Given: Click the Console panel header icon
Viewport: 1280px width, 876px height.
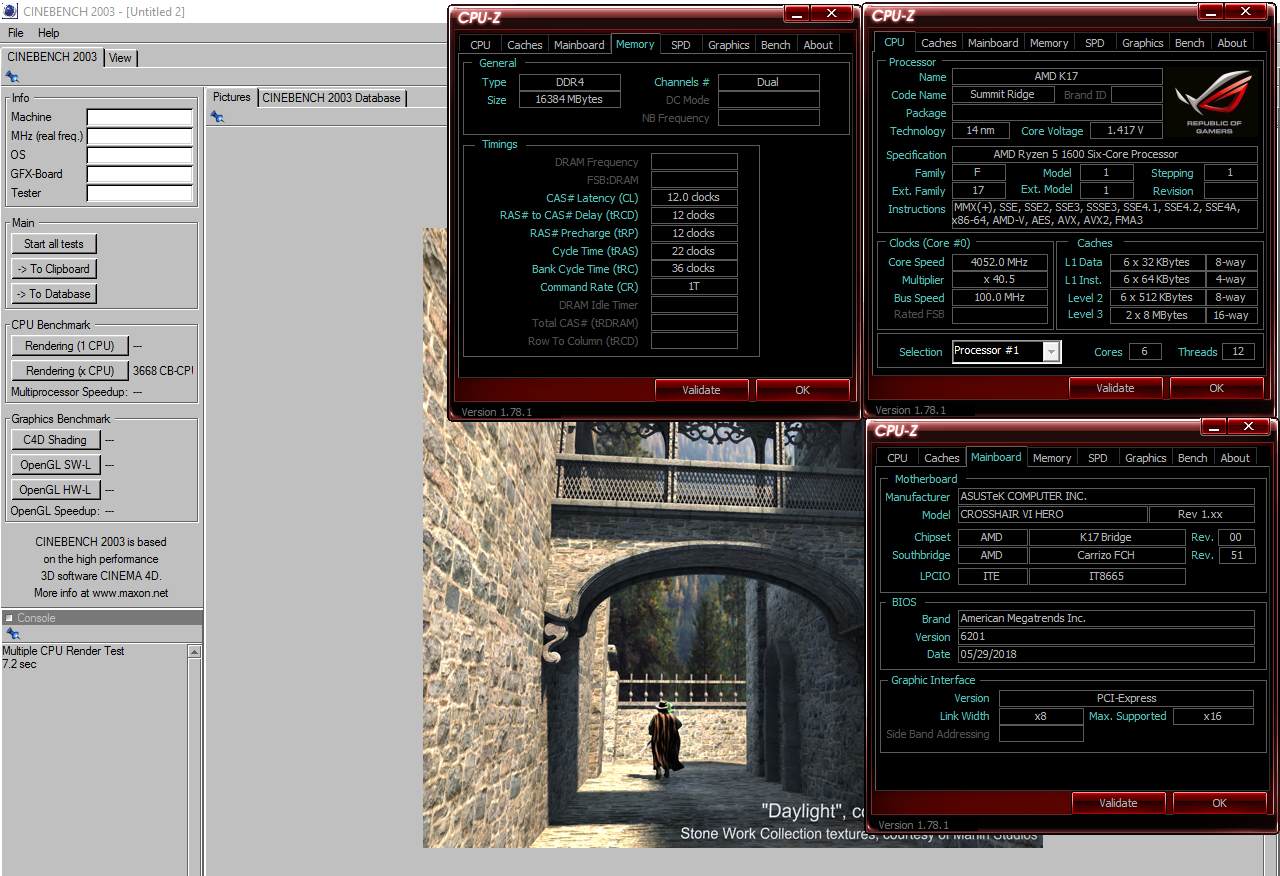Looking at the screenshot, I should pos(9,618).
